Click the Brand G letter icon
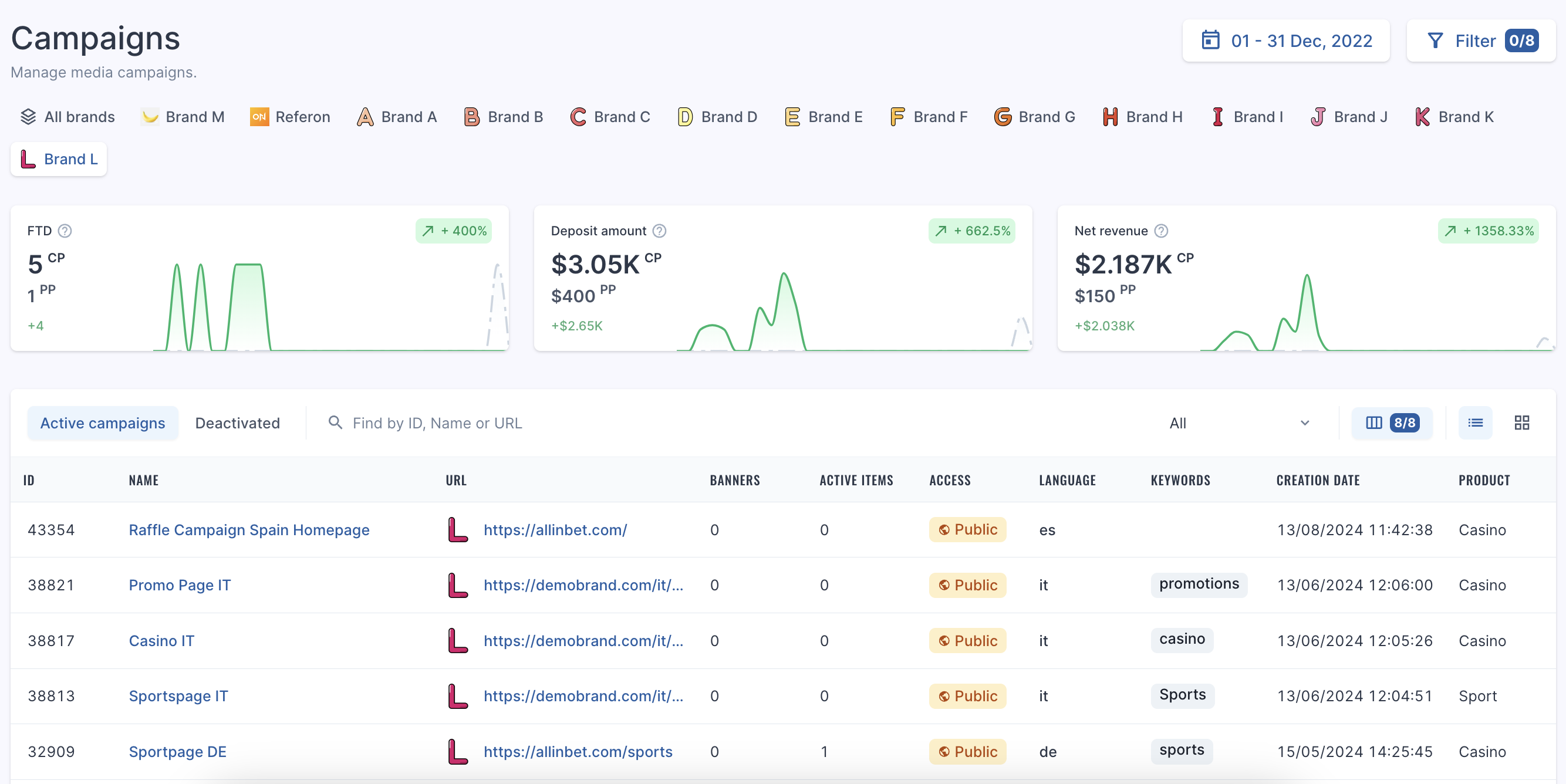Image resolution: width=1566 pixels, height=784 pixels. [x=1003, y=117]
